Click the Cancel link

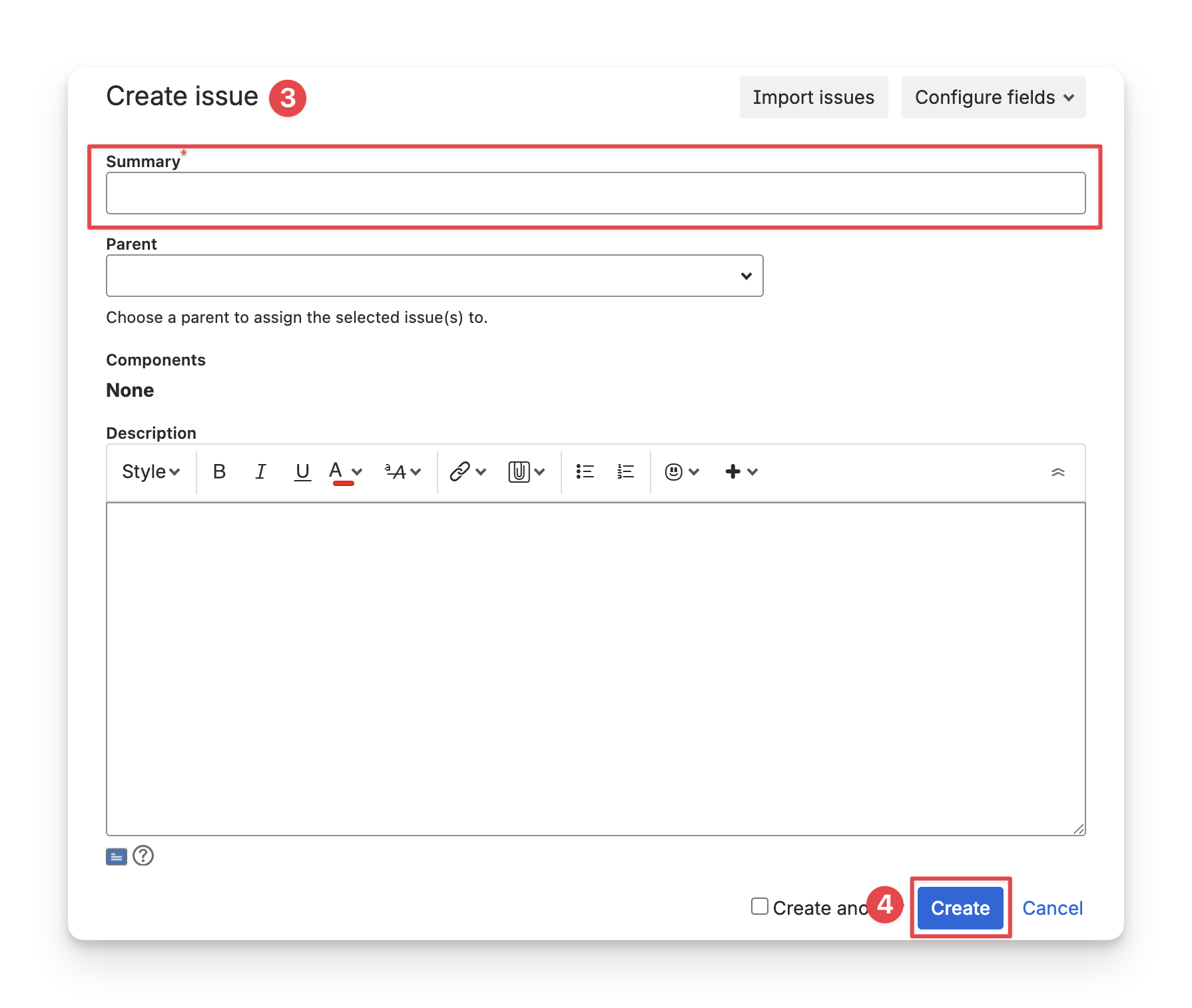[1052, 908]
